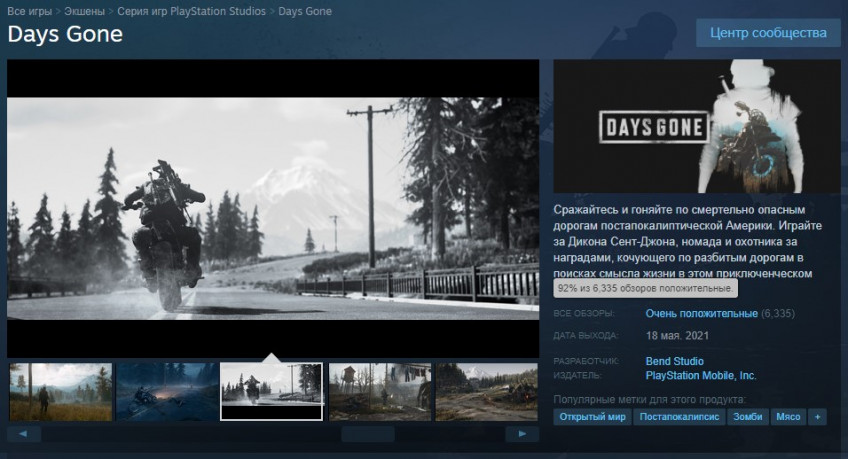Click the 'Открытый мир' tag
The image size is (848, 459).
tap(592, 417)
